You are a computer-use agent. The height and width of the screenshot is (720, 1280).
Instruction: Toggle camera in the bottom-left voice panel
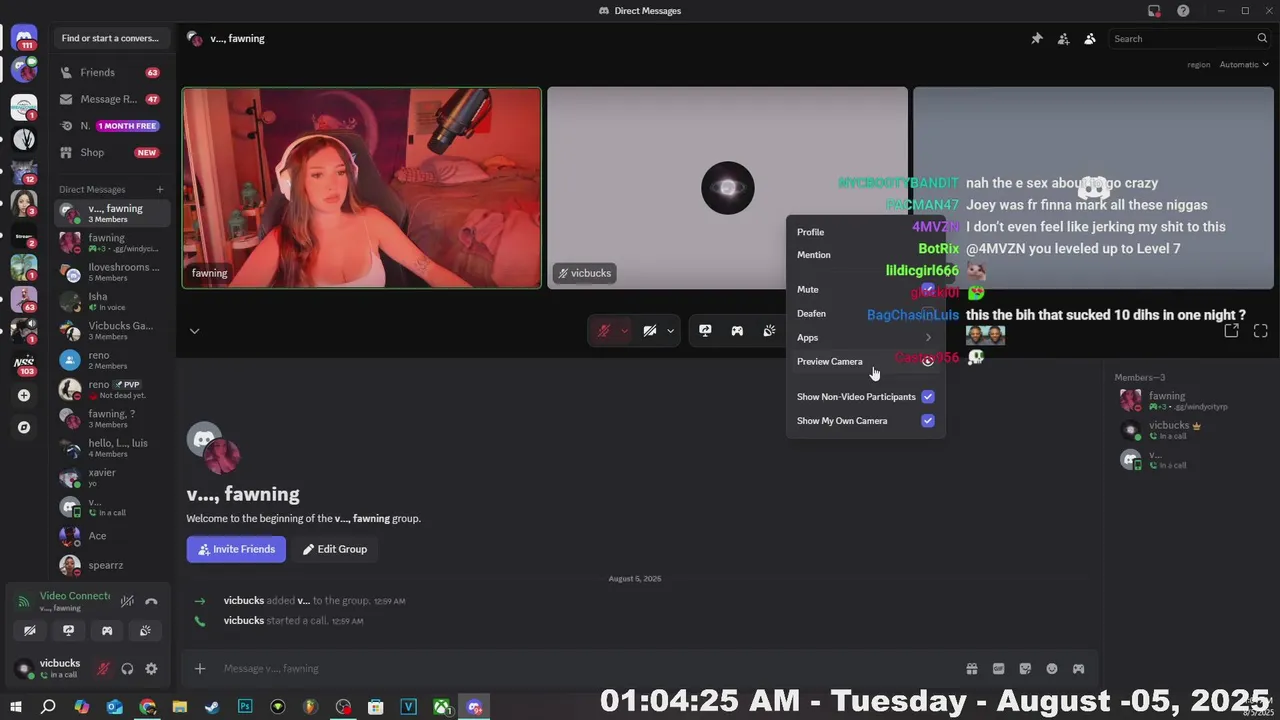pyautogui.click(x=30, y=631)
